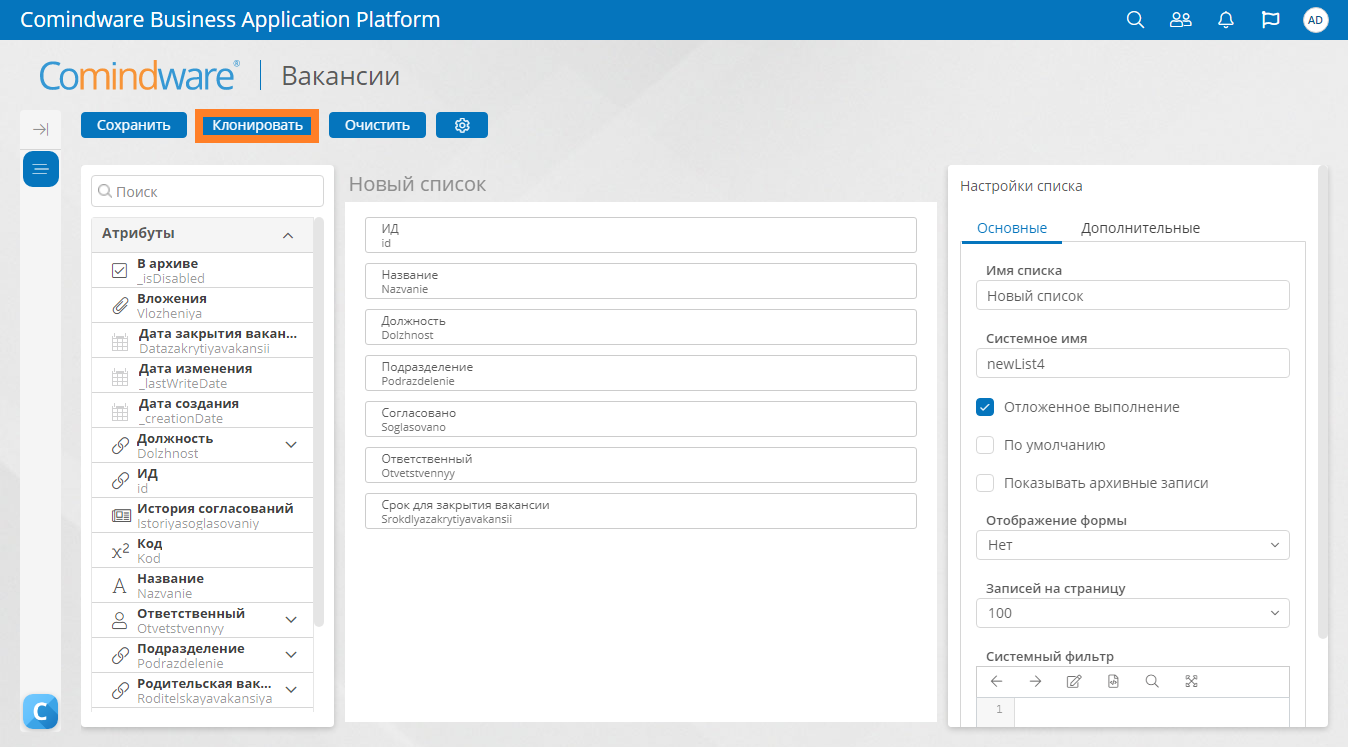Click the edit pencil in filter editor
Viewport: 1348px width, 747px height.
[1074, 681]
